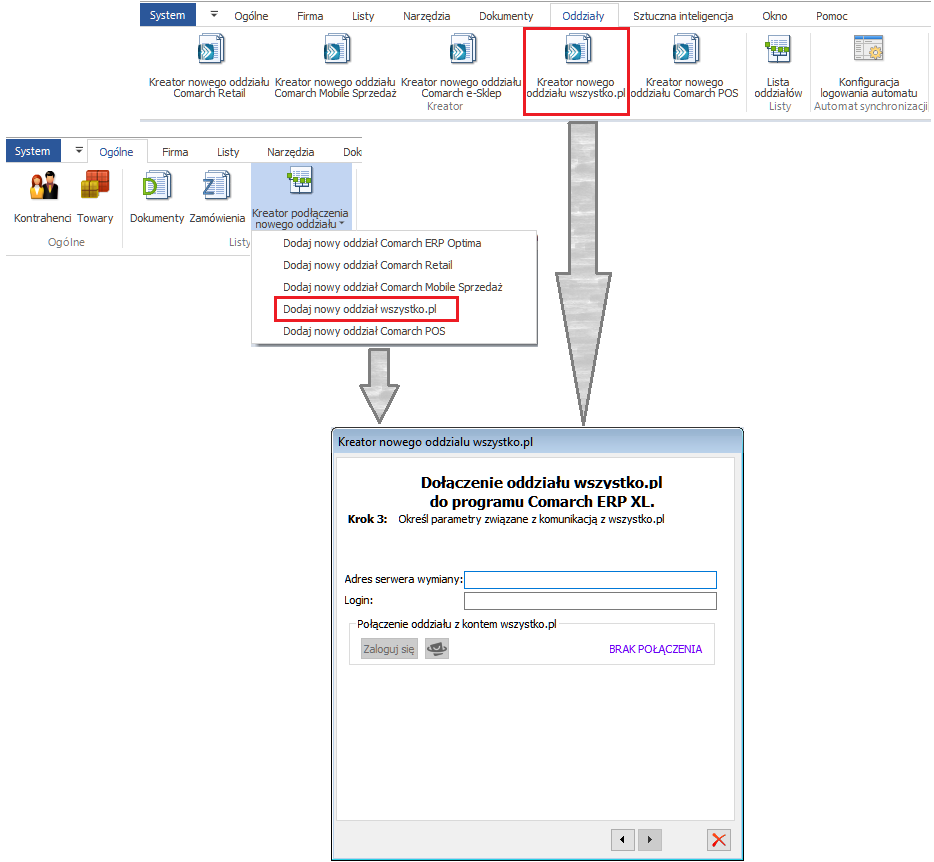Image resolution: width=934 pixels, height=862 pixels.
Task: Launch Kreator nowego oddziału Comarch Mobile Sprzedaż
Action: (x=335, y=67)
